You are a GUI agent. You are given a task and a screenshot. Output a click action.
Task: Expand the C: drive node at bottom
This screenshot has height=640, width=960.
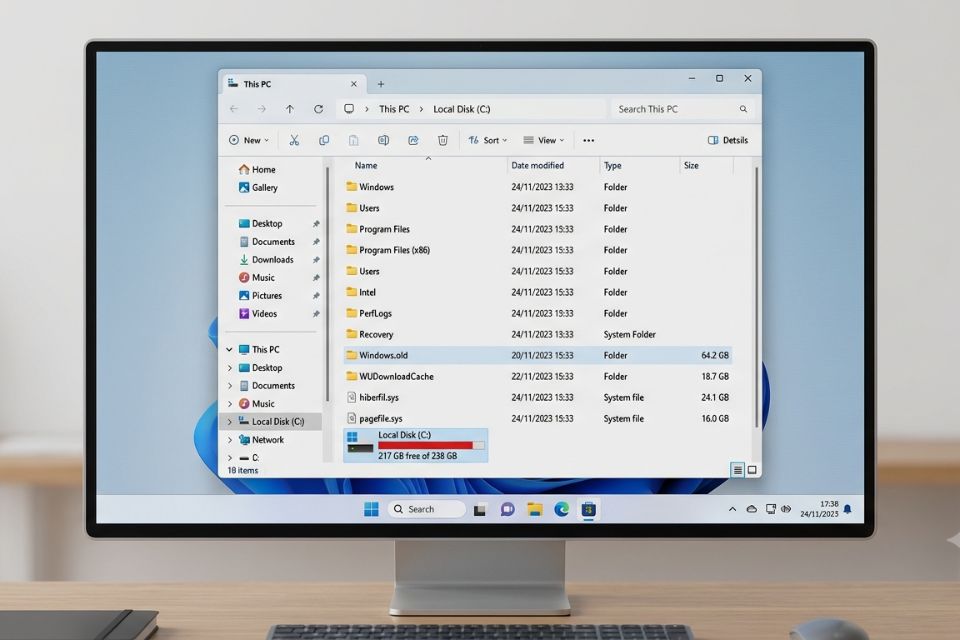click(230, 457)
